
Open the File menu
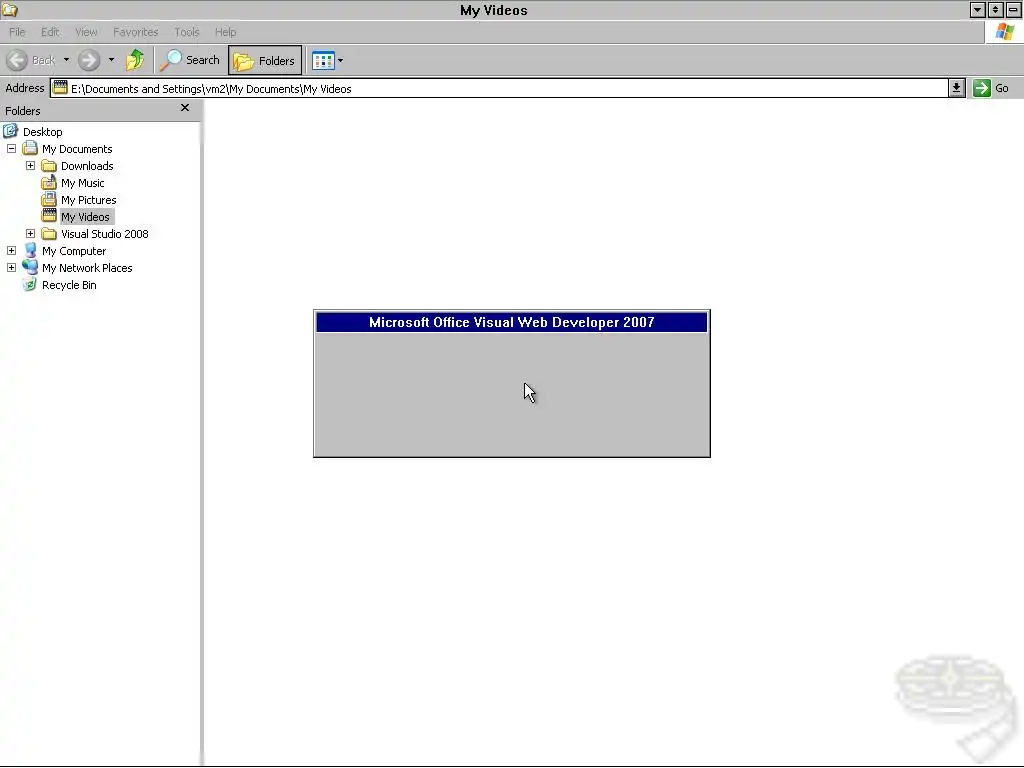point(17,32)
